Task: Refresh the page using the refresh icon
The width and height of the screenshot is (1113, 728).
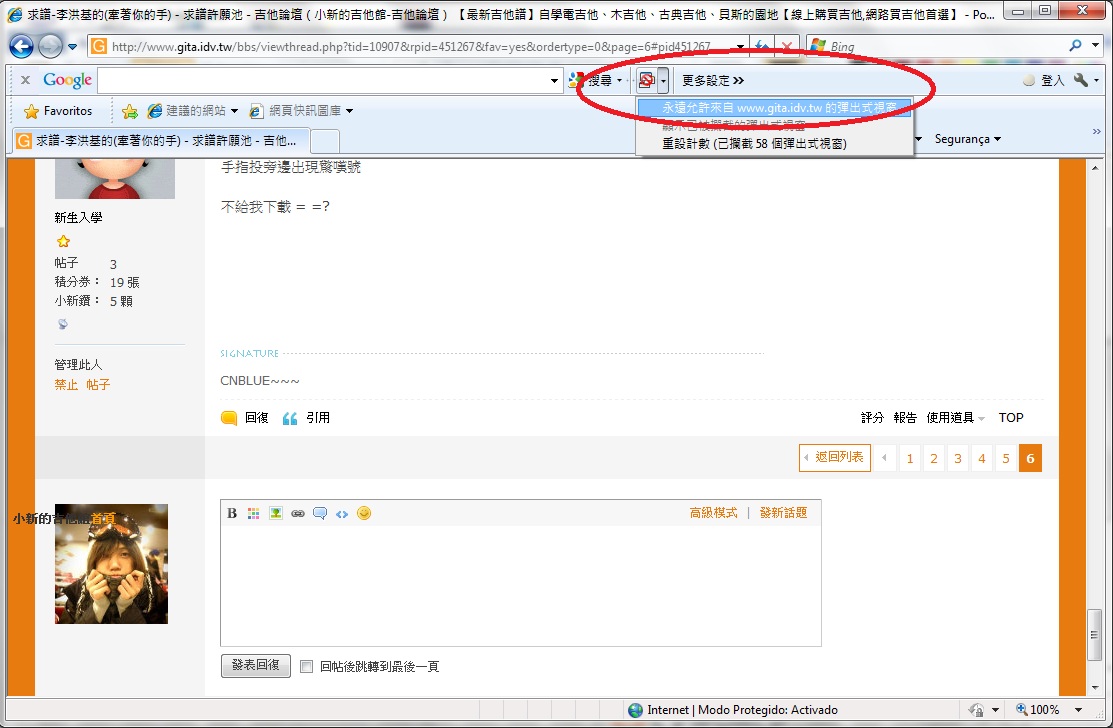Action: coord(763,47)
